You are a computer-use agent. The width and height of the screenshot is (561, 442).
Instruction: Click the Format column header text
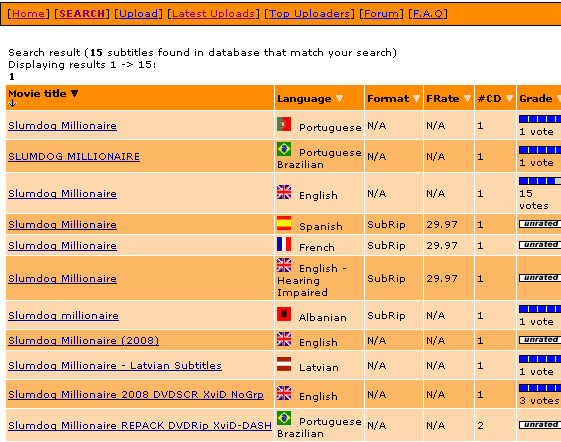388,98
